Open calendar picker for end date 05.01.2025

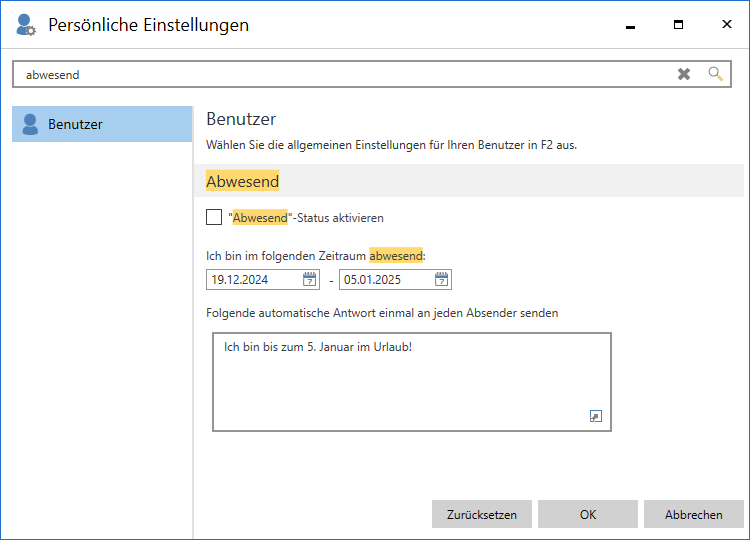point(441,279)
